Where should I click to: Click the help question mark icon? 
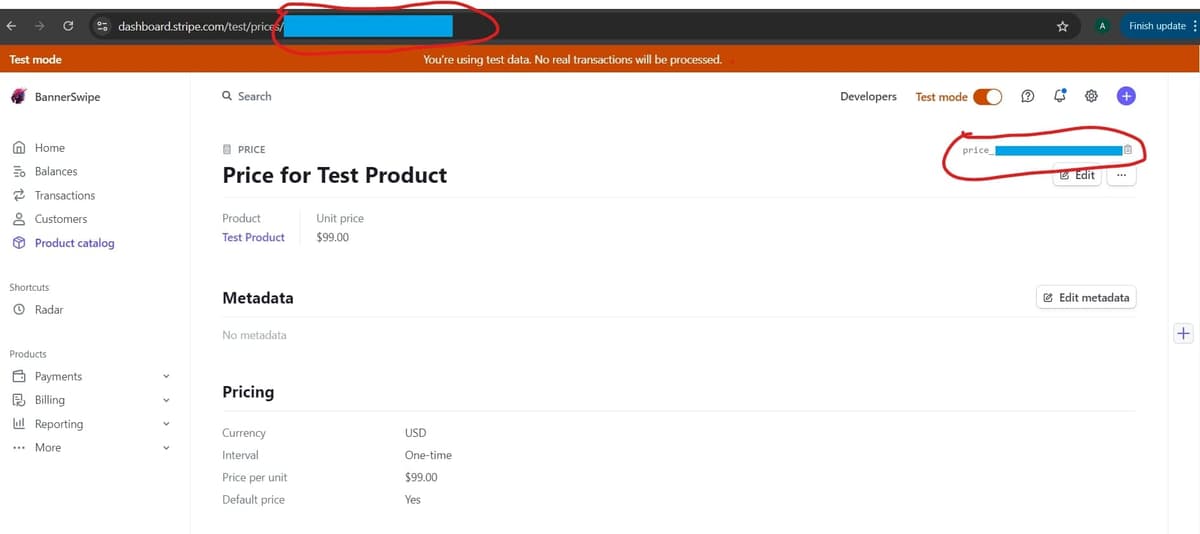[1028, 96]
